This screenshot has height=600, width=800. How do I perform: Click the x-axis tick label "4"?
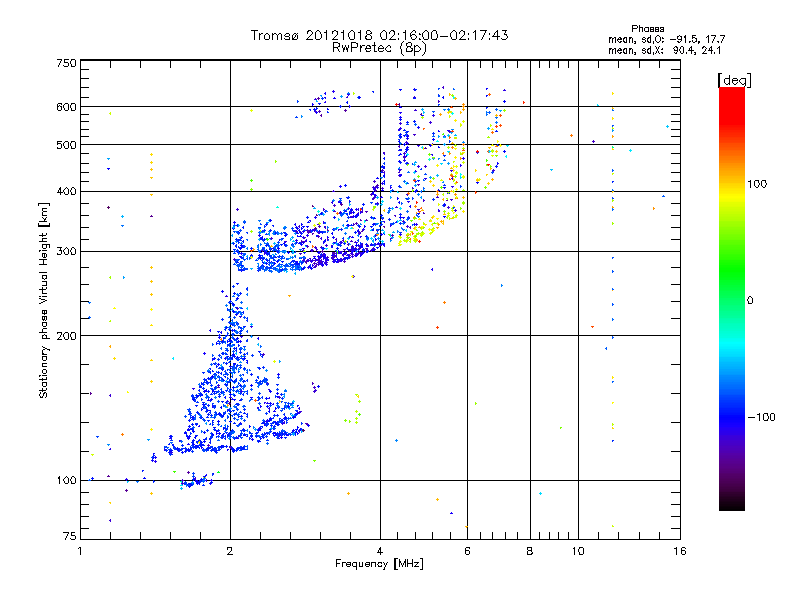coord(380,551)
